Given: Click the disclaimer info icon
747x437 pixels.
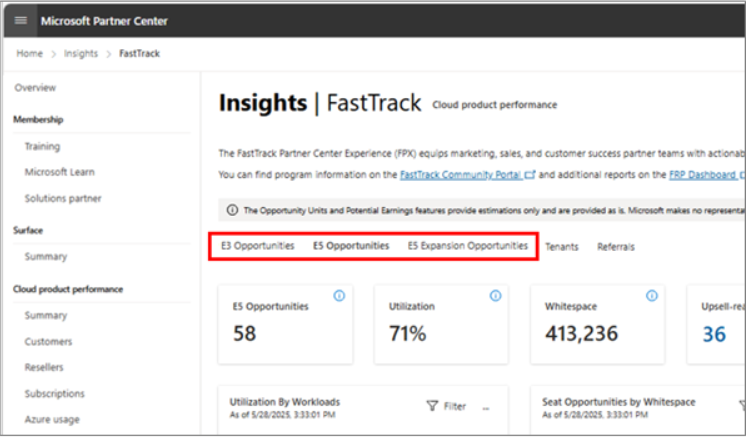Looking at the screenshot, I should (232, 210).
